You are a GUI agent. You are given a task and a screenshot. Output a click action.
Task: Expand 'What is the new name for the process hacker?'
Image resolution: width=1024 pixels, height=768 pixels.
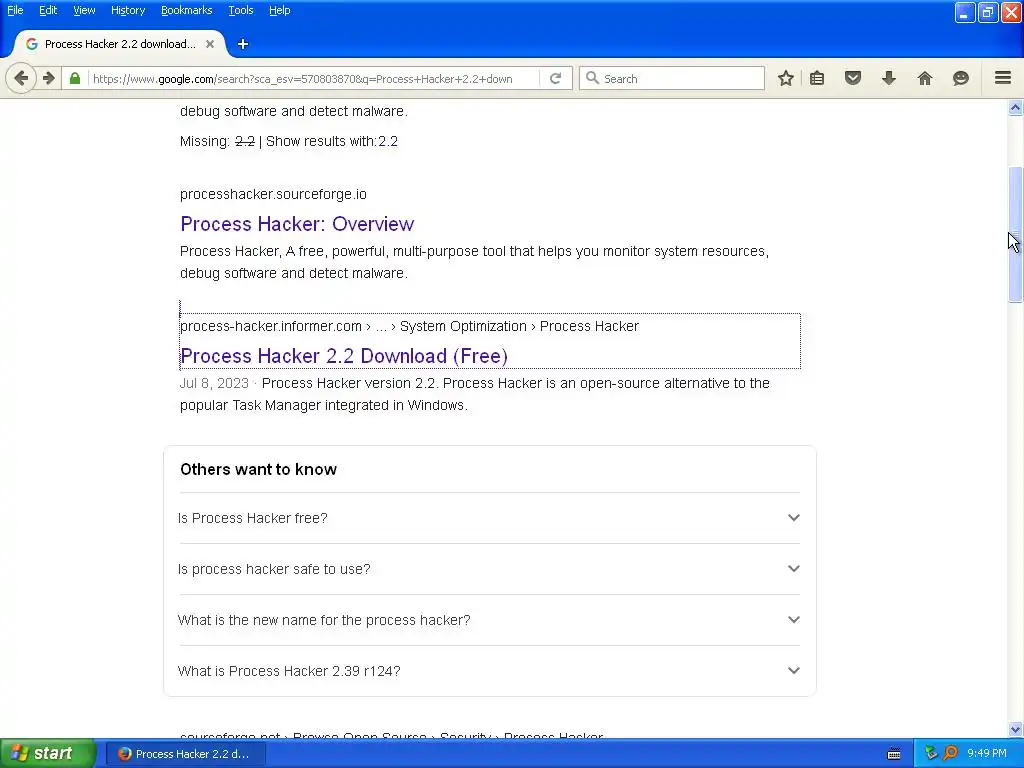[x=489, y=620]
